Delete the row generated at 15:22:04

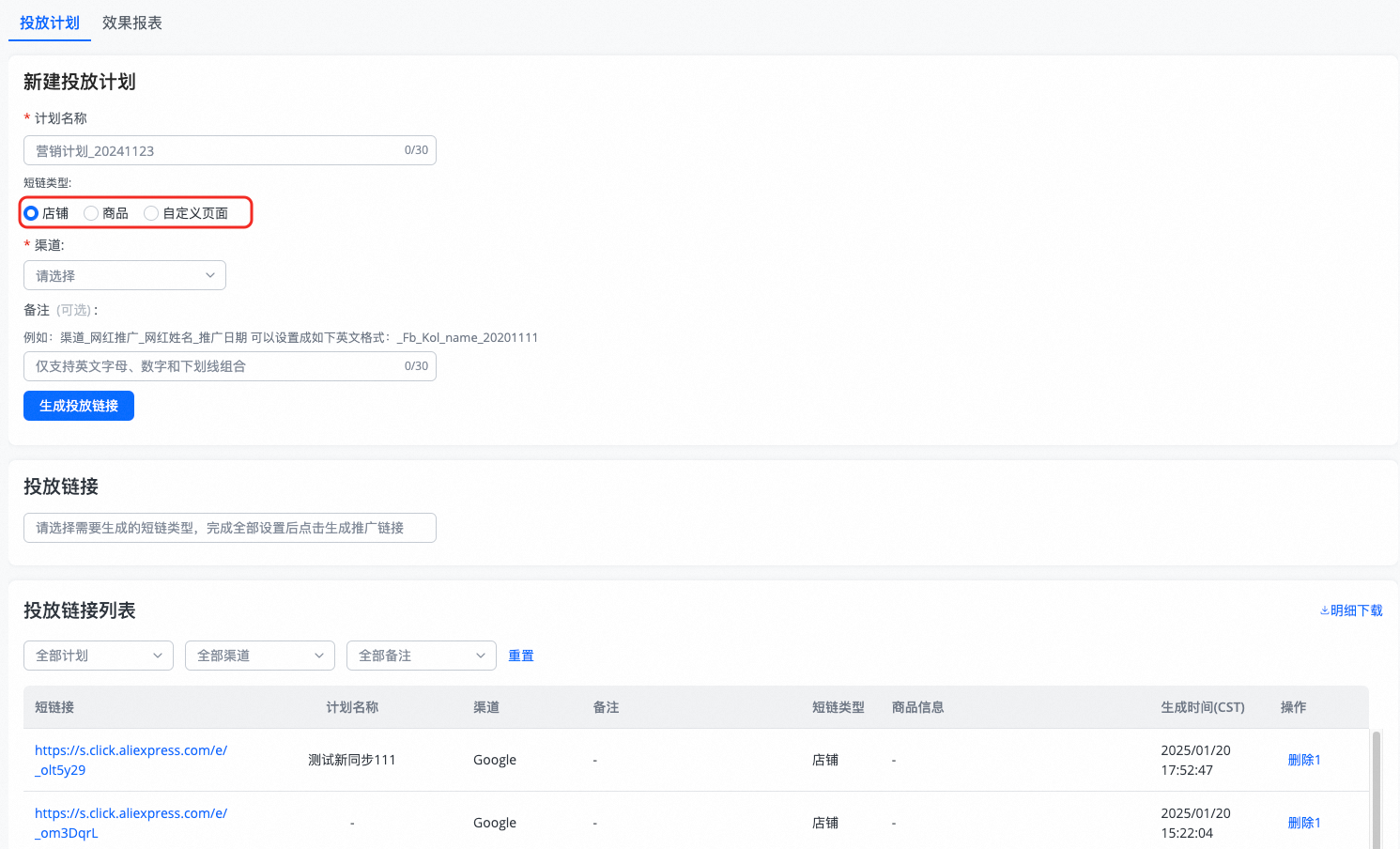click(x=1303, y=823)
